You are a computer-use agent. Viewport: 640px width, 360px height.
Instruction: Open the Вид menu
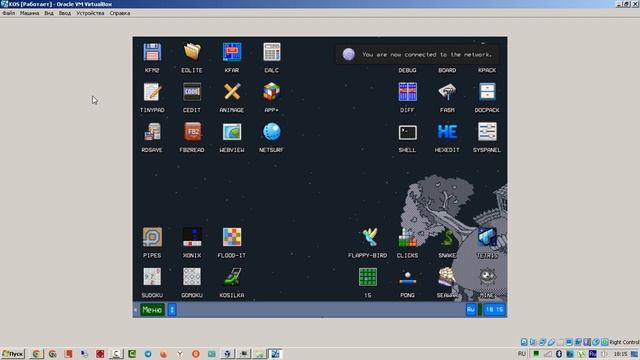pyautogui.click(x=49, y=13)
